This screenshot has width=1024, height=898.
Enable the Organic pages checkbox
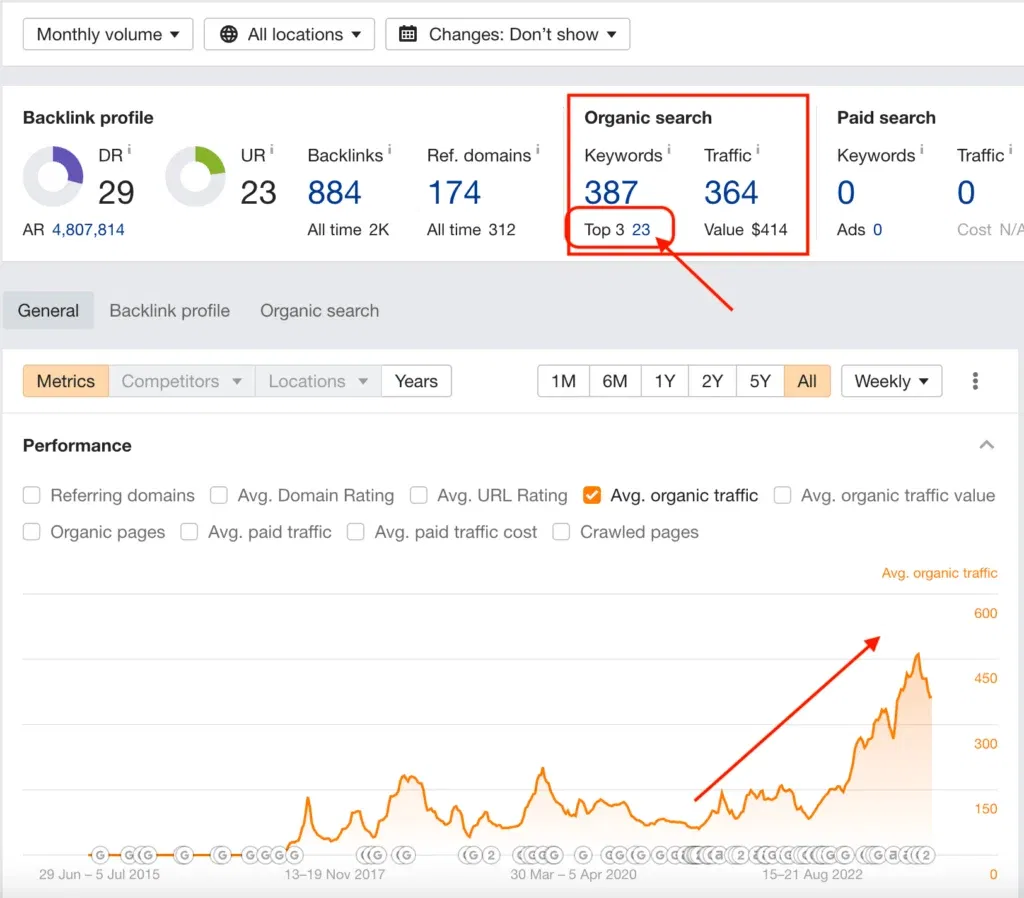point(31,532)
